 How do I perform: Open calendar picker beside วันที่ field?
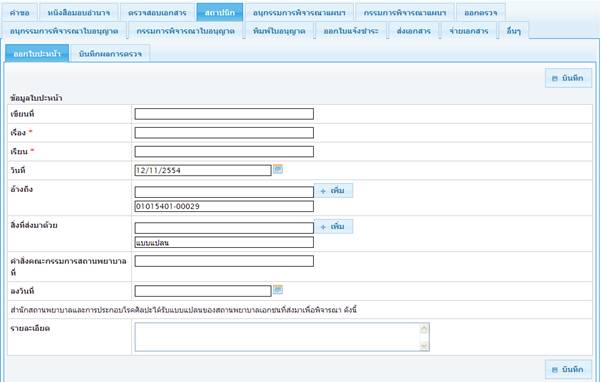278,169
